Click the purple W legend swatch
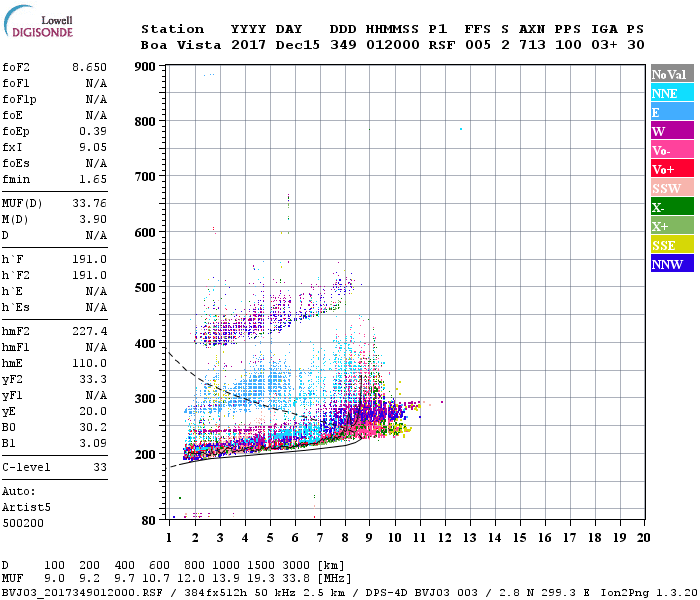The width and height of the screenshot is (700, 600). click(x=670, y=131)
